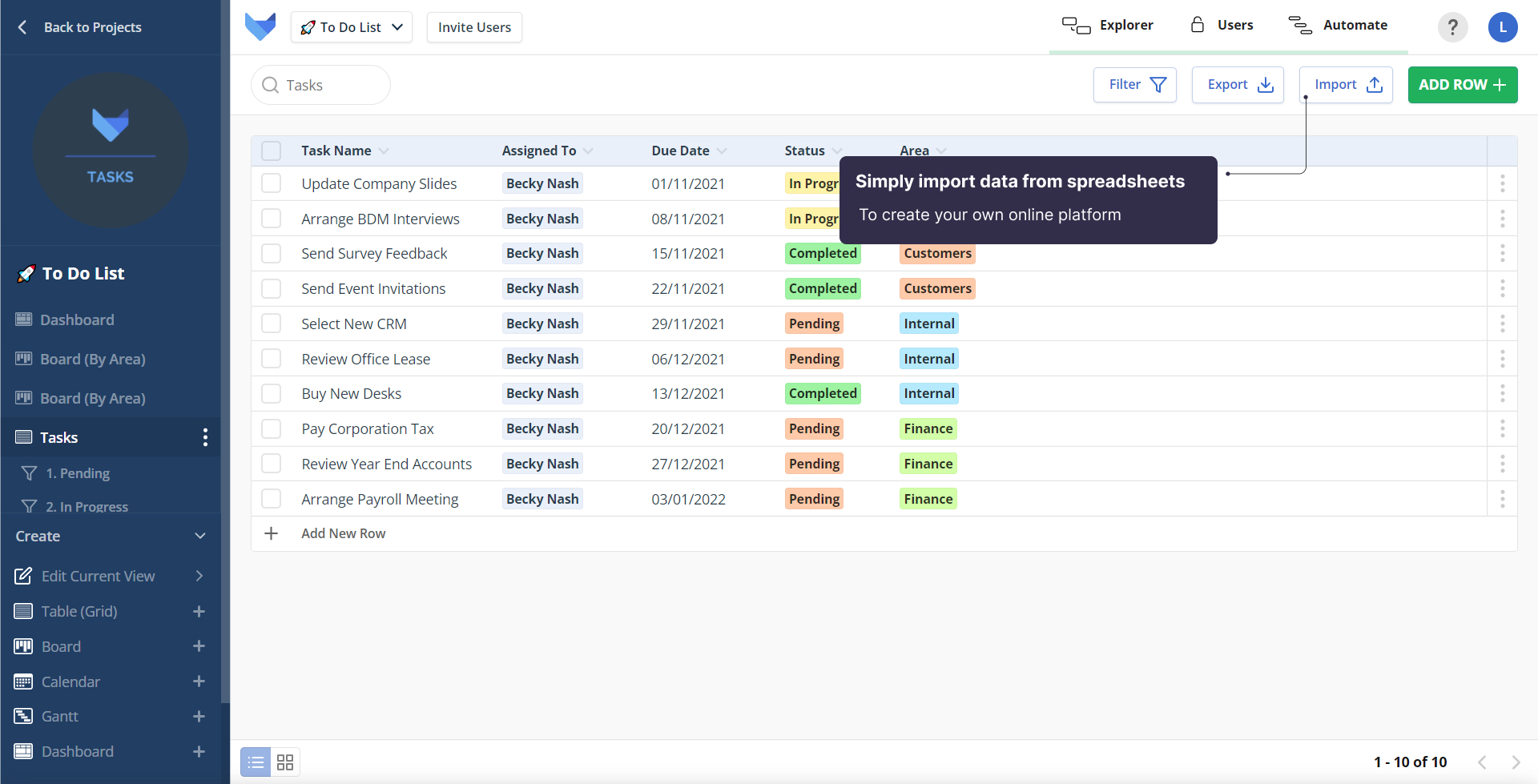The height and width of the screenshot is (784, 1538).
Task: Switch to grid card view icon
Action: coord(285,762)
